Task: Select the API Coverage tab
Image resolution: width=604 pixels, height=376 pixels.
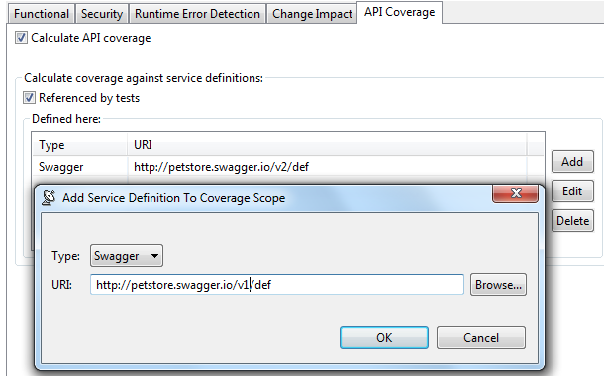Action: coord(399,12)
